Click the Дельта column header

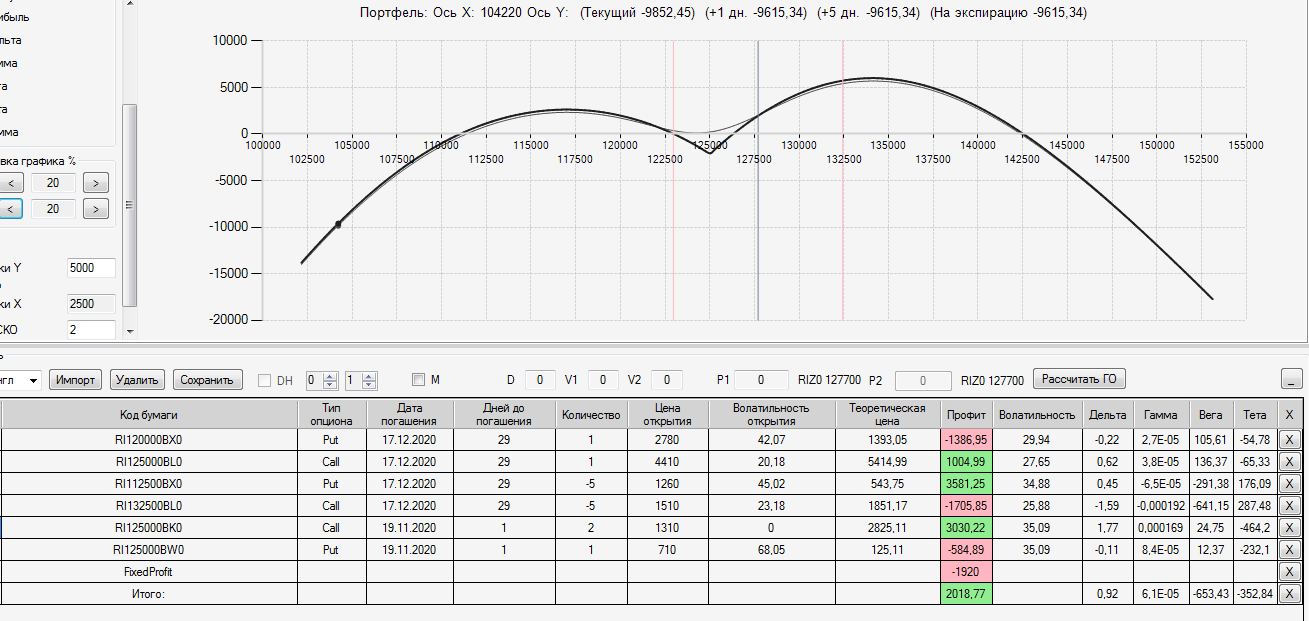[1108, 415]
